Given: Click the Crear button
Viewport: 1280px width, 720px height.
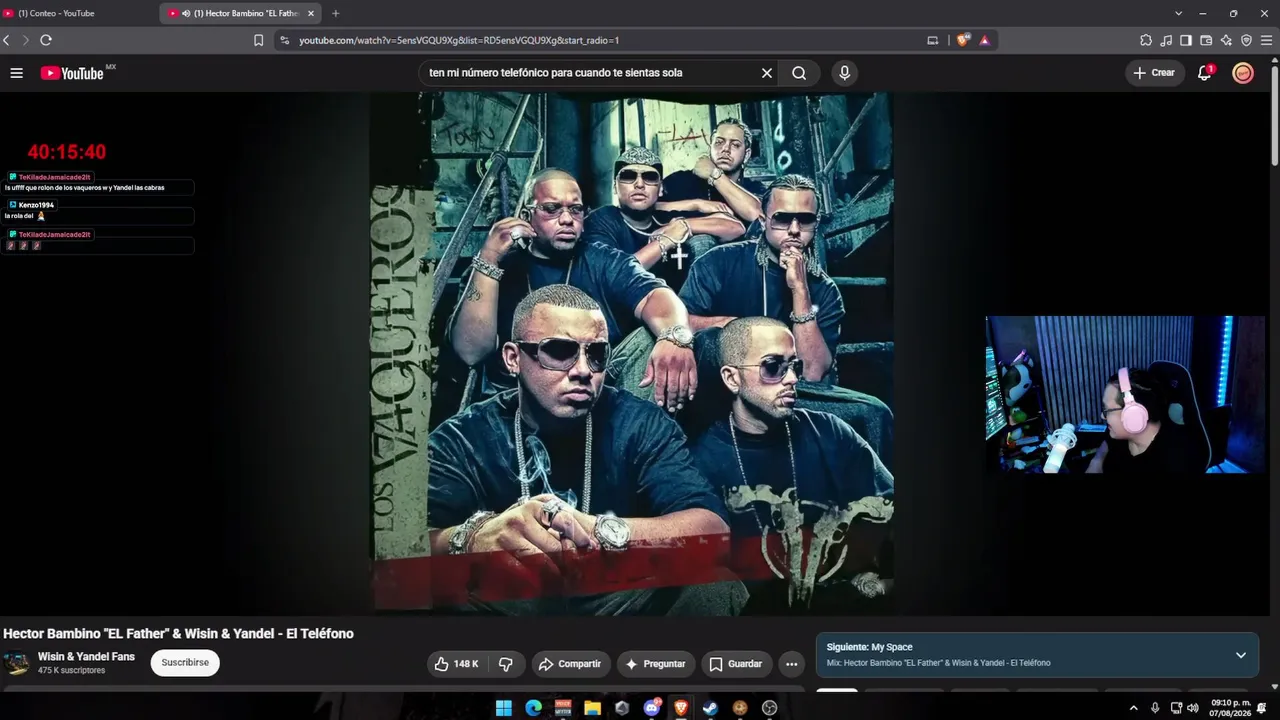Looking at the screenshot, I should [x=1154, y=73].
